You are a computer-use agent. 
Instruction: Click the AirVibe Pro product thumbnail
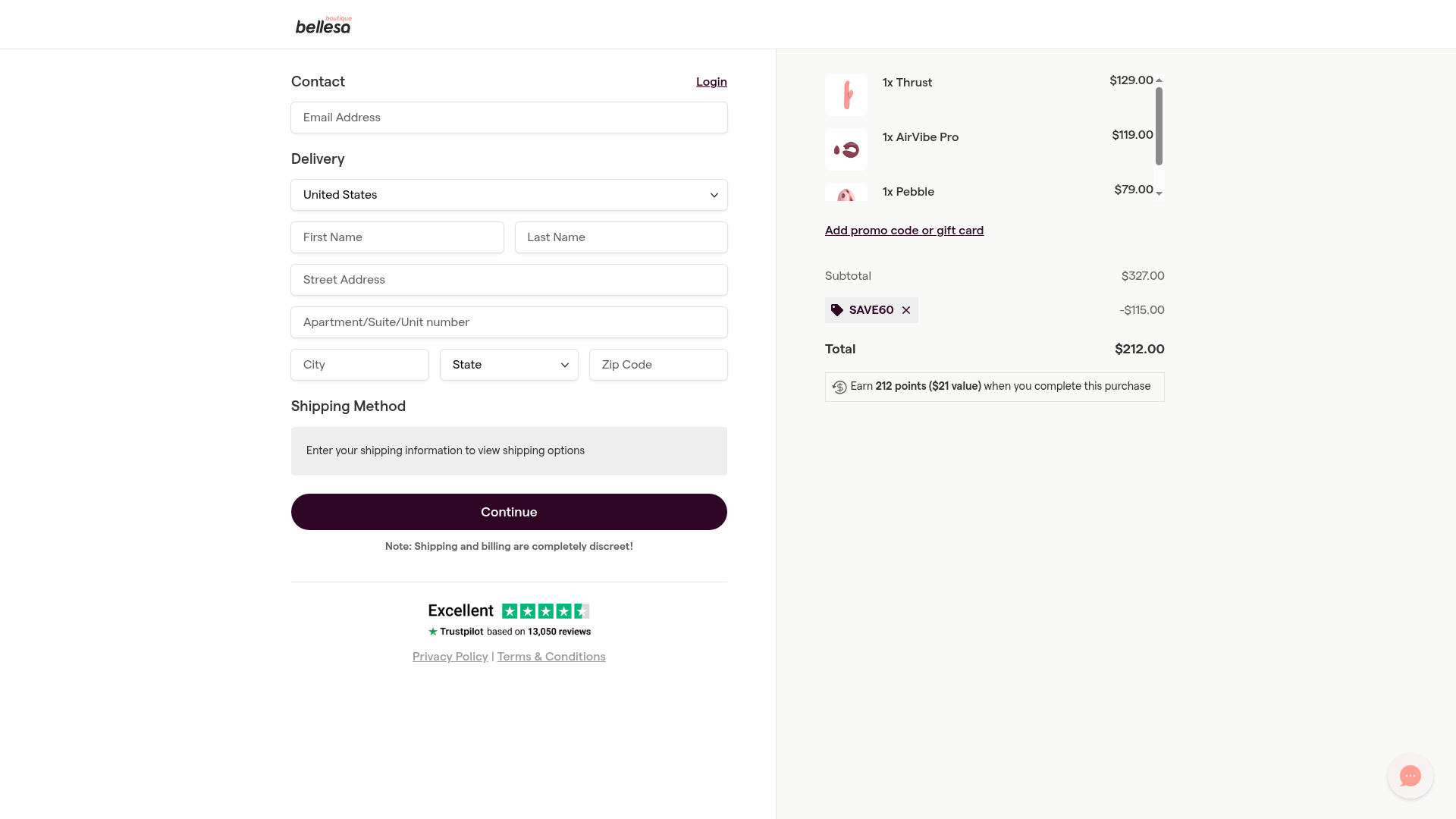point(846,149)
